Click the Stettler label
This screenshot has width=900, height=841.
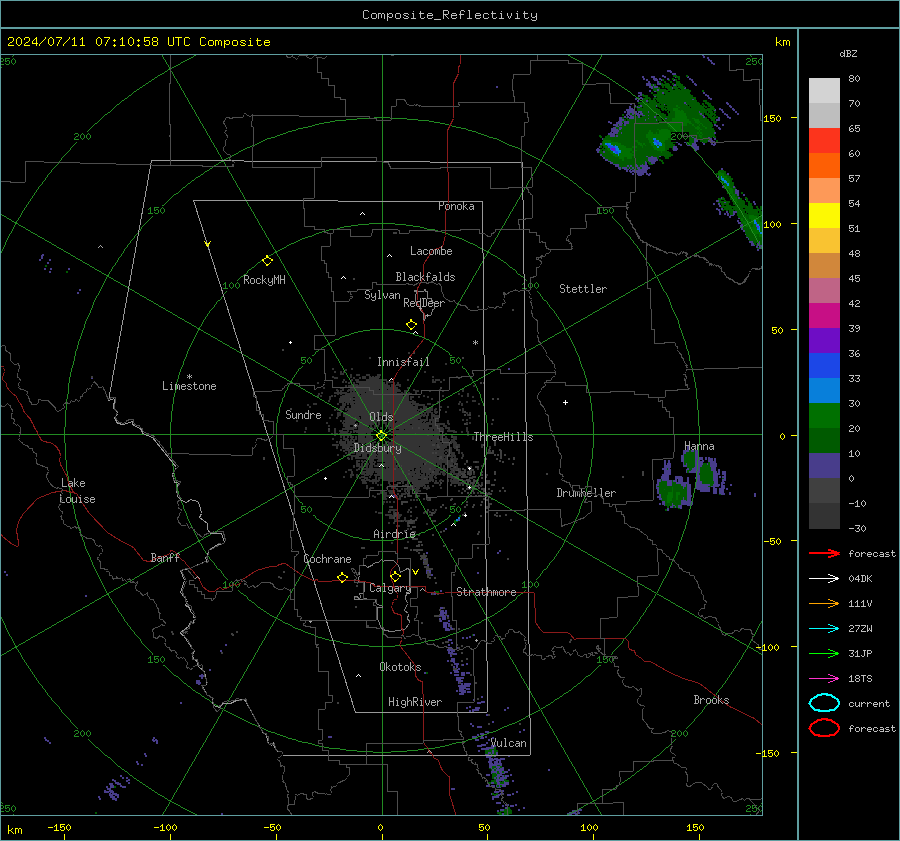[x=583, y=289]
